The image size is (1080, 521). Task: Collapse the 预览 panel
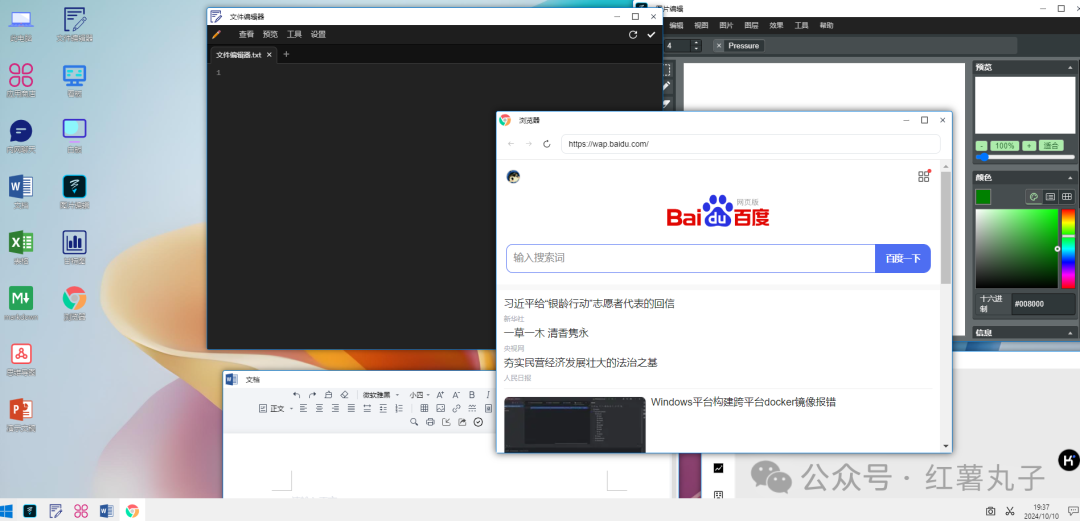click(x=1070, y=68)
